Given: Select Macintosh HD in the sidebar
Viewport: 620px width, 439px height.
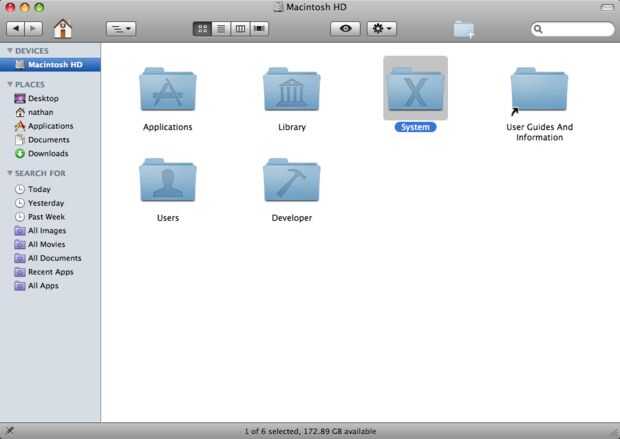Looking at the screenshot, I should [50, 64].
